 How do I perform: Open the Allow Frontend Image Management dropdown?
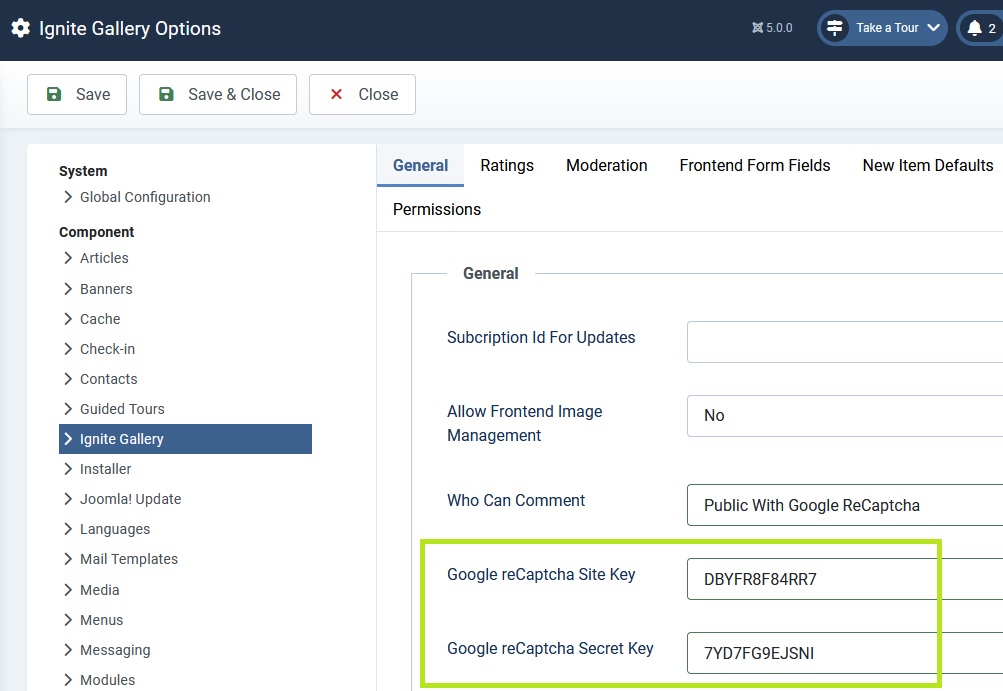click(x=845, y=416)
